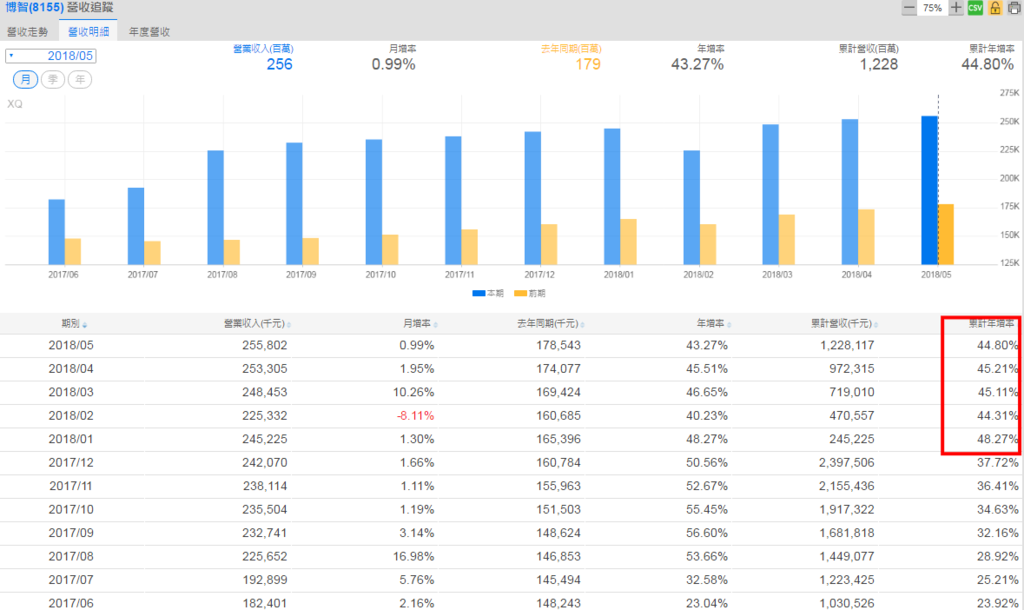1024x610 pixels.
Task: Toggle the orange 前期 legend swatch
Action: coord(520,293)
